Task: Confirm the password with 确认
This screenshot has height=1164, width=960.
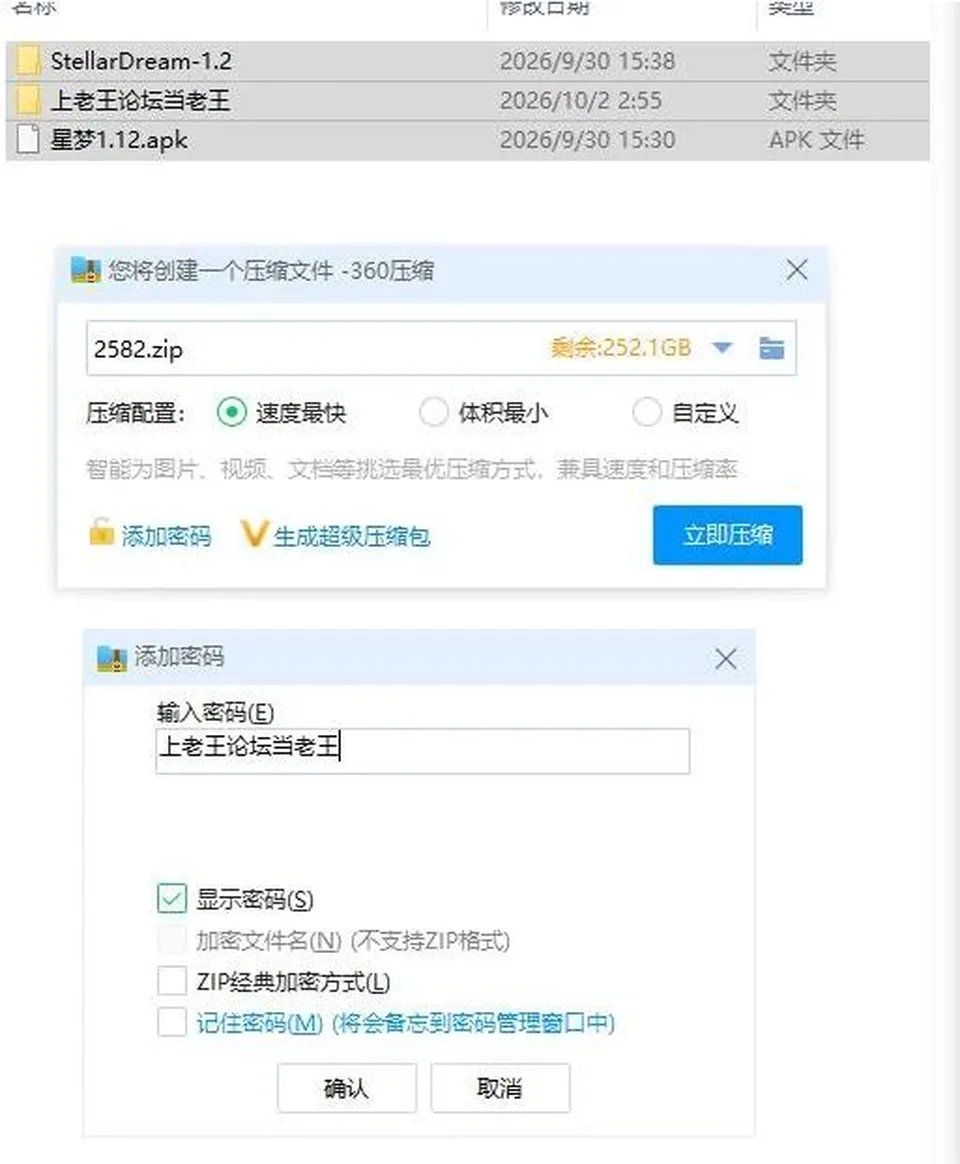Action: tap(347, 1088)
